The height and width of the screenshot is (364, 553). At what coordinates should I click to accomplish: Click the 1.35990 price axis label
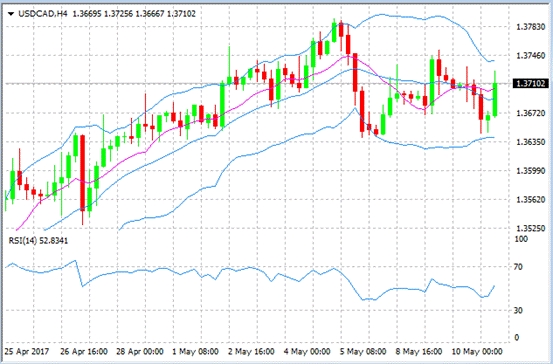click(x=530, y=171)
